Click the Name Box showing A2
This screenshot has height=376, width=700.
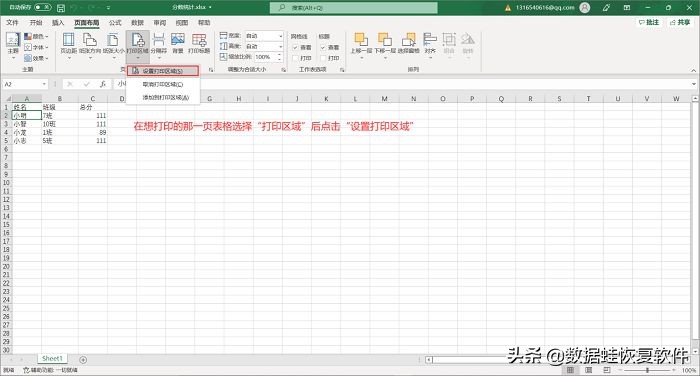(x=22, y=84)
